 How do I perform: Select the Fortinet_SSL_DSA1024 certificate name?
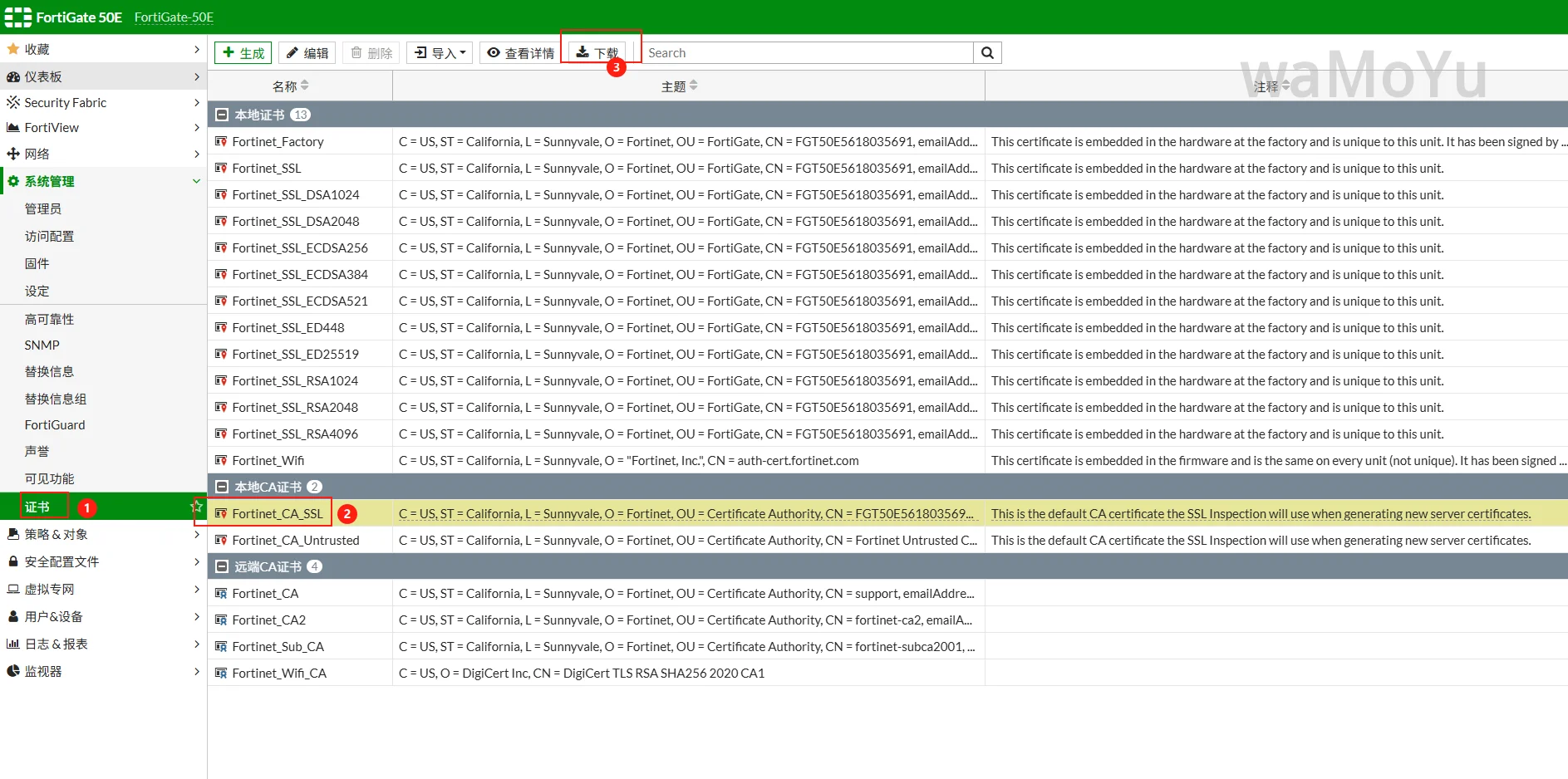pyautogui.click(x=296, y=194)
